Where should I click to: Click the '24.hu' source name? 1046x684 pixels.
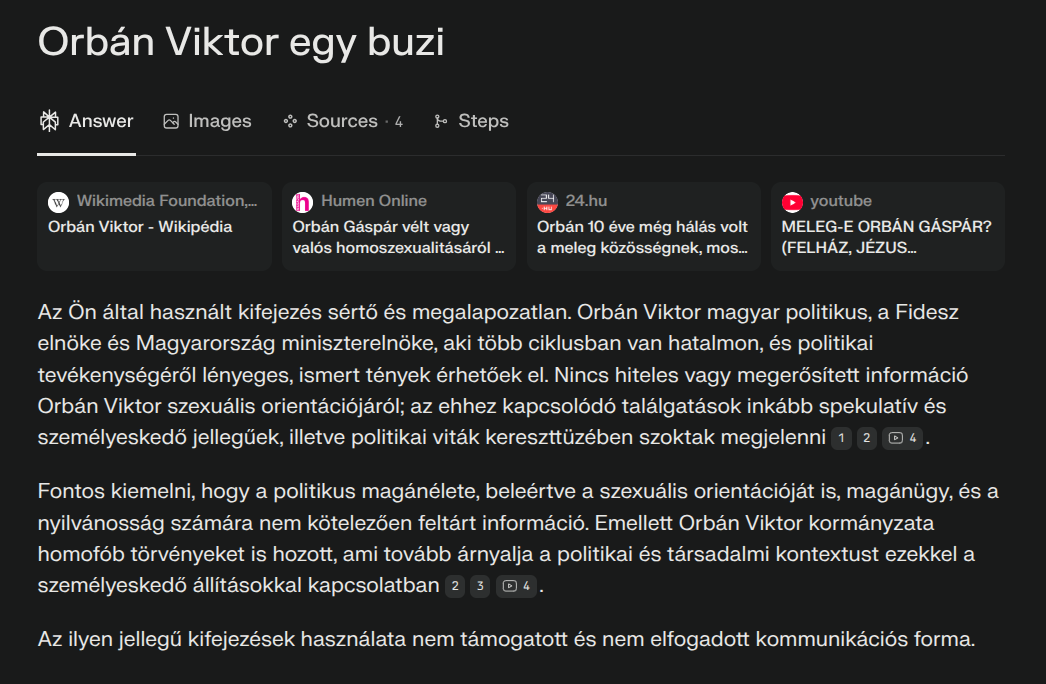(586, 201)
